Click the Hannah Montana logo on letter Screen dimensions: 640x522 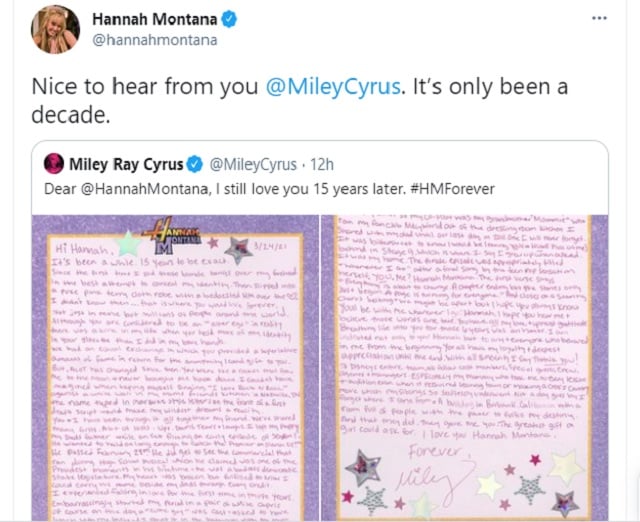172,235
